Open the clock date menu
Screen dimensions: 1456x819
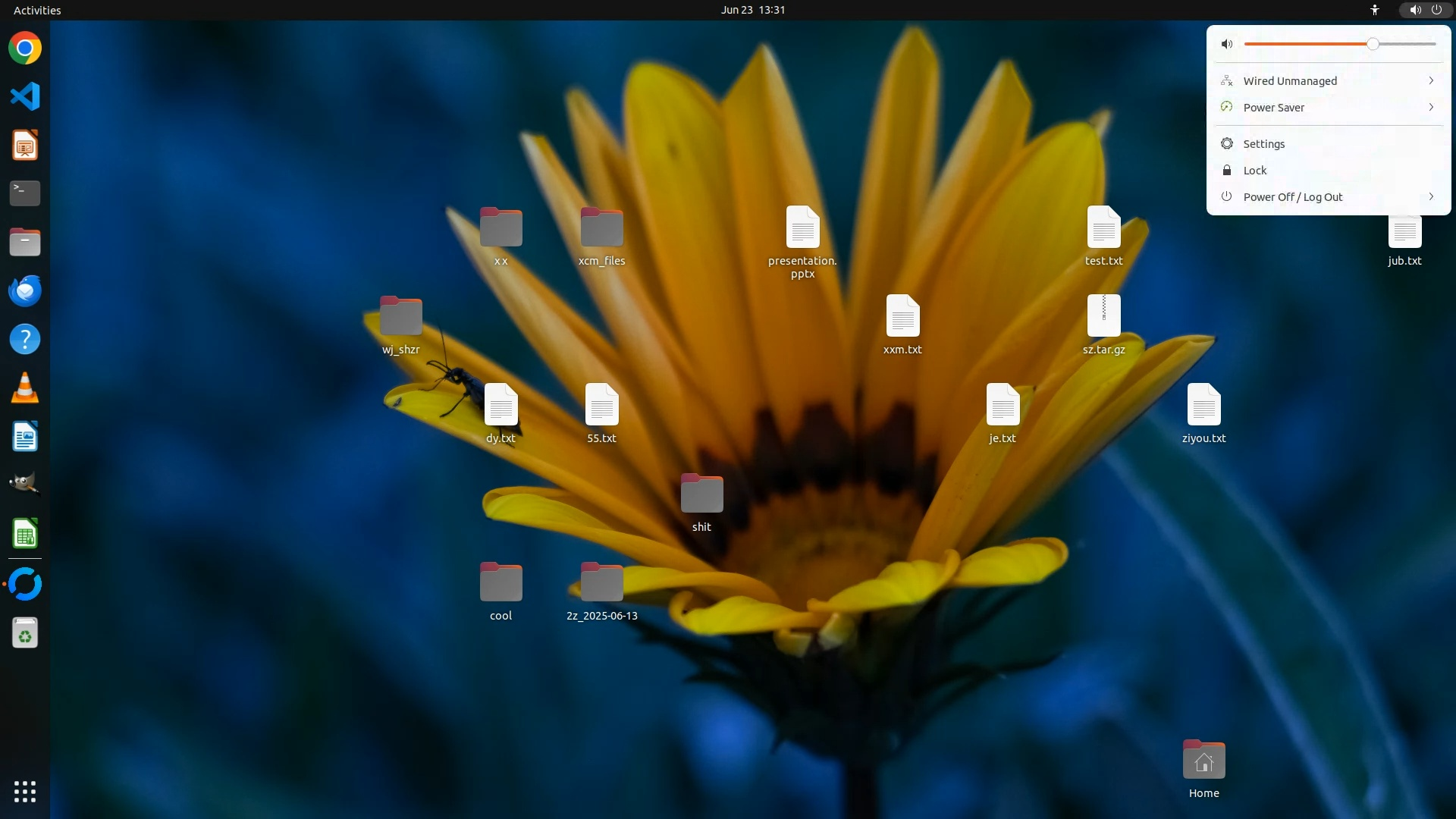(x=752, y=10)
